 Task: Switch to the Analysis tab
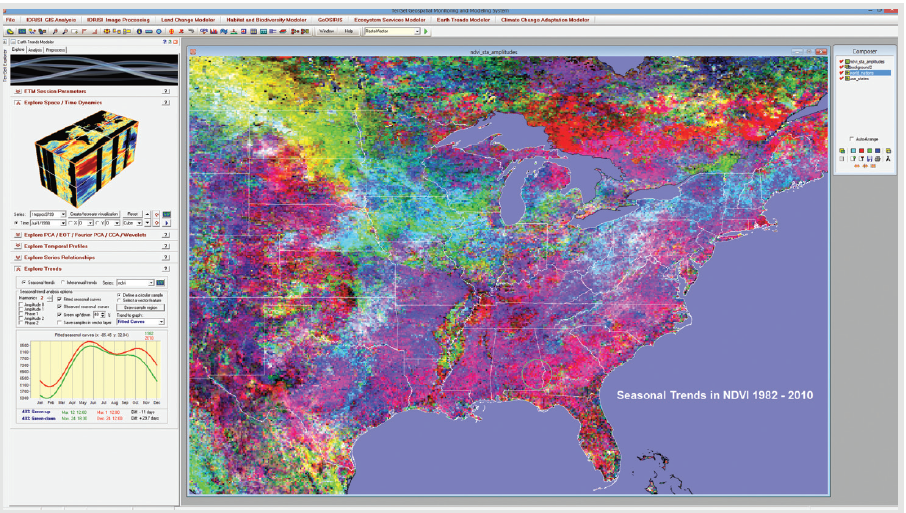click(x=35, y=49)
